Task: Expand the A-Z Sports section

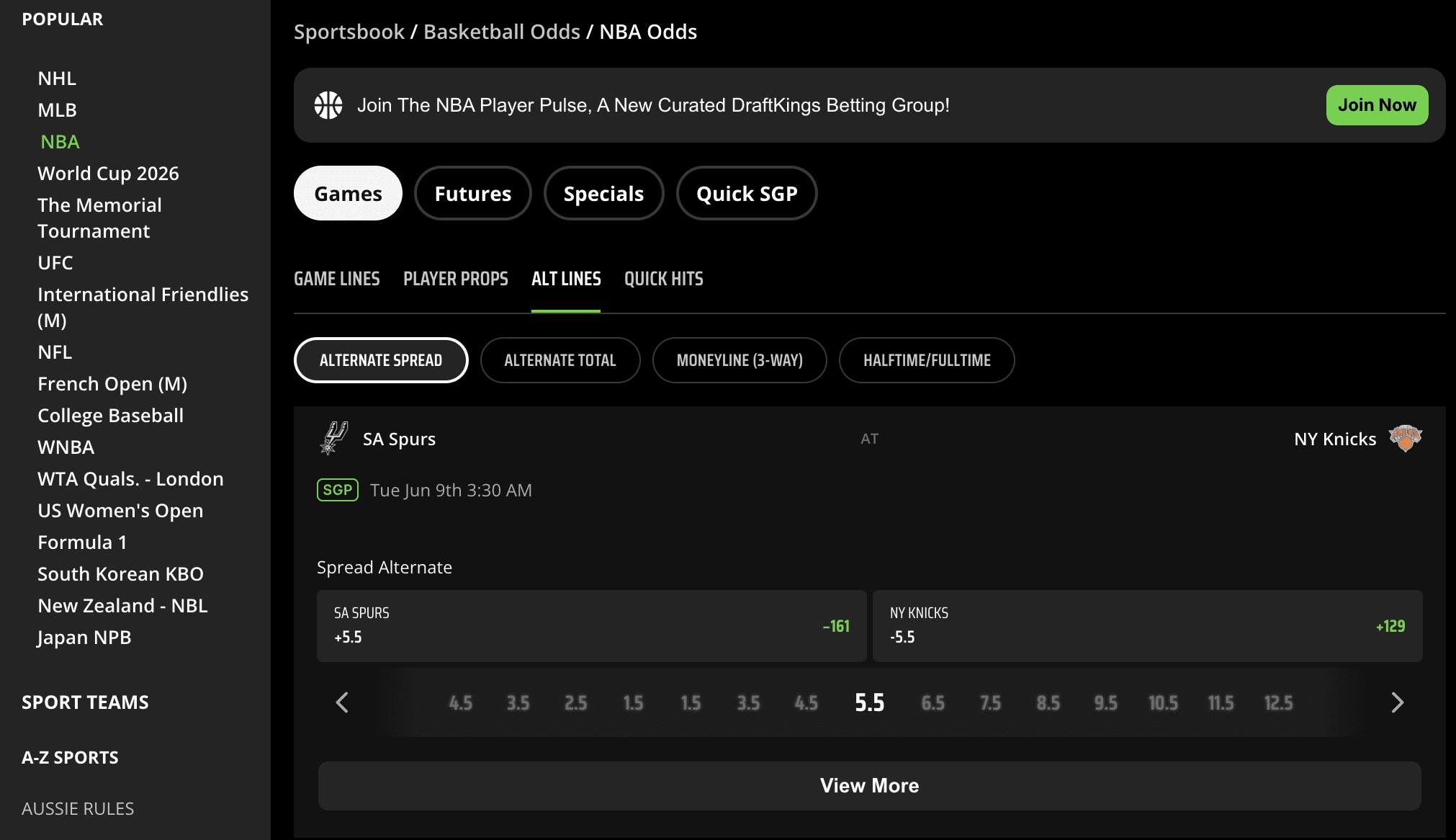Action: (x=70, y=758)
